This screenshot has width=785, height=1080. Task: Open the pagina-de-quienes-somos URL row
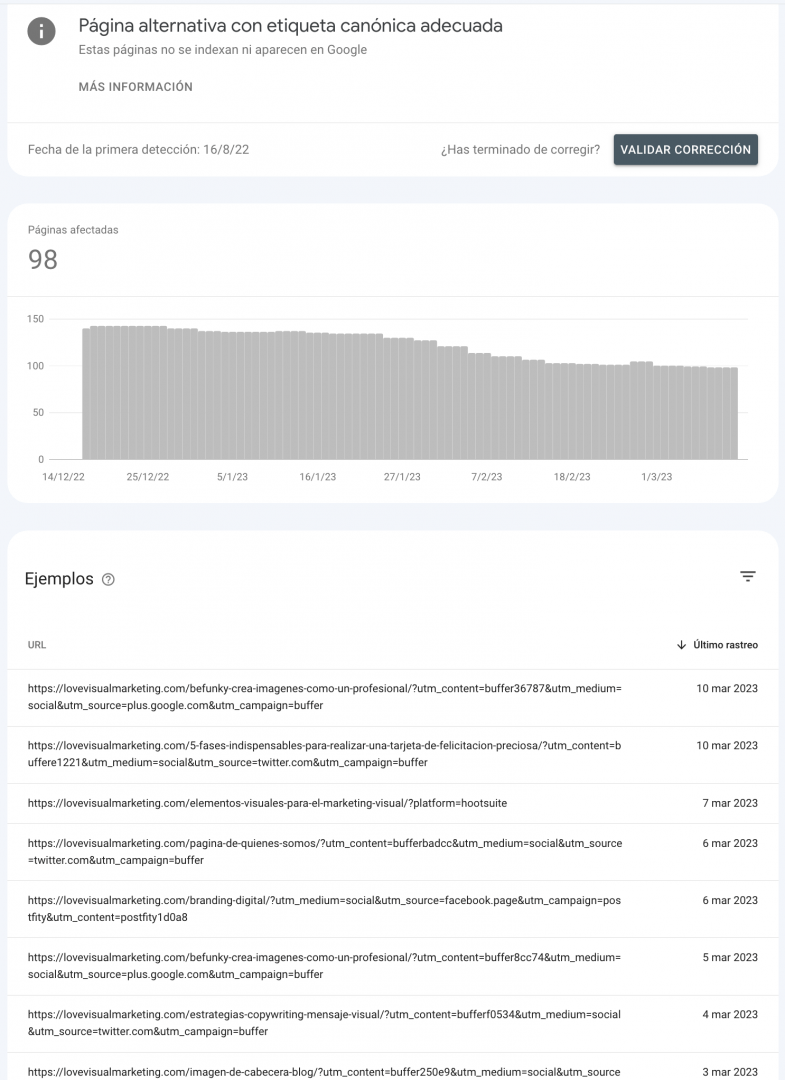point(392,852)
